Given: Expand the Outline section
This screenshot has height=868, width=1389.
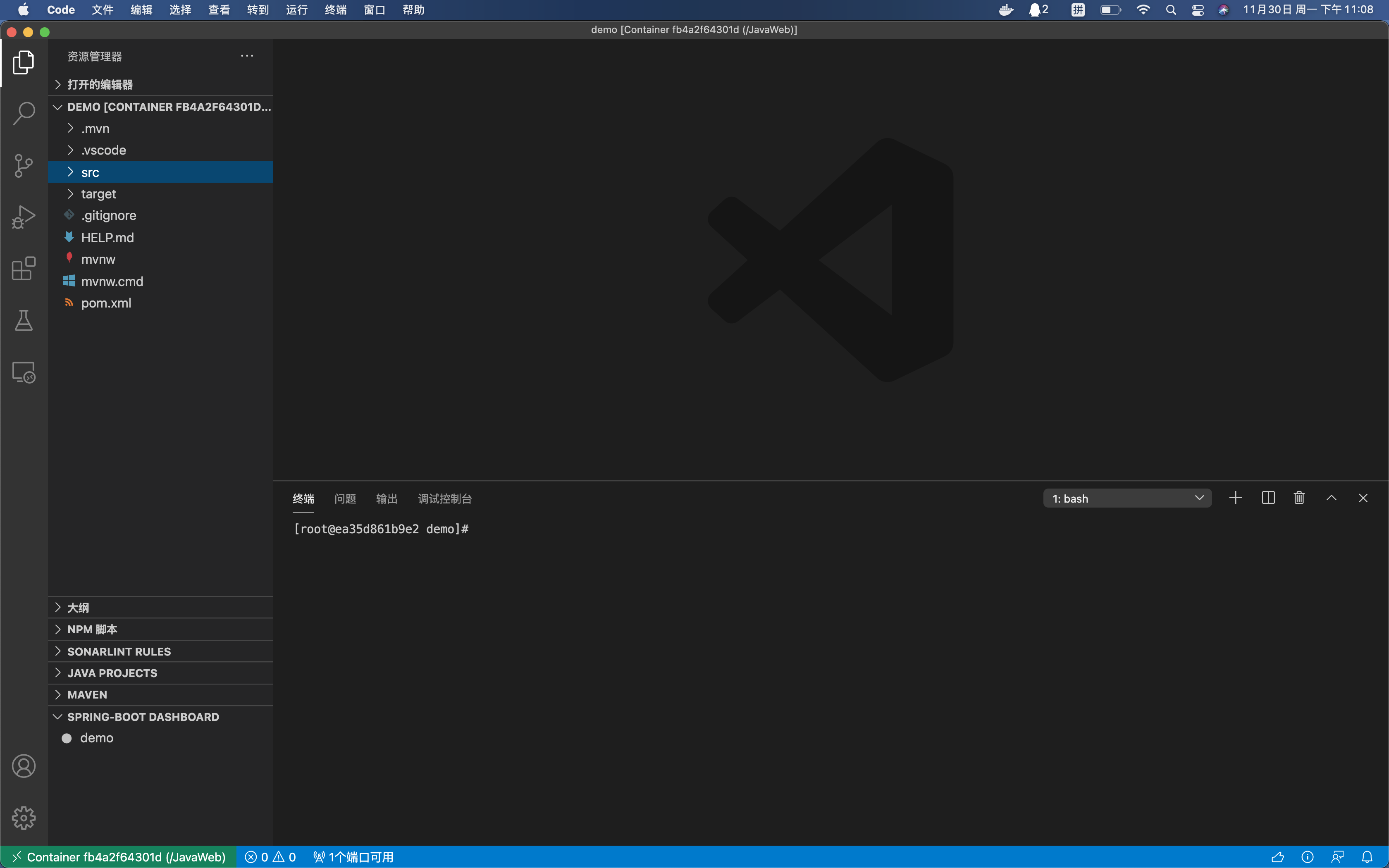Looking at the screenshot, I should pos(160,607).
